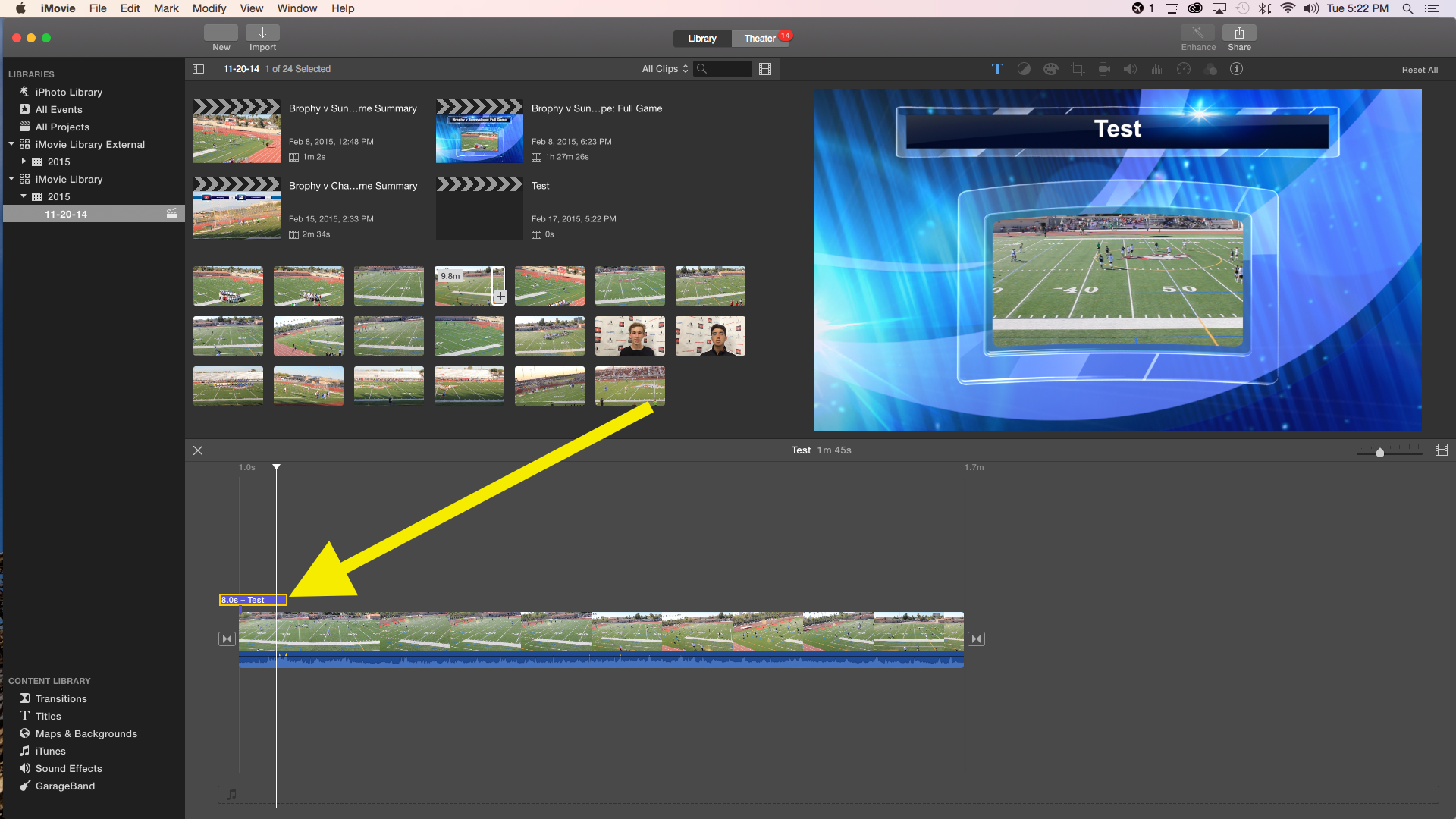
Task: Open the Color Balance adjustment
Action: (1024, 69)
